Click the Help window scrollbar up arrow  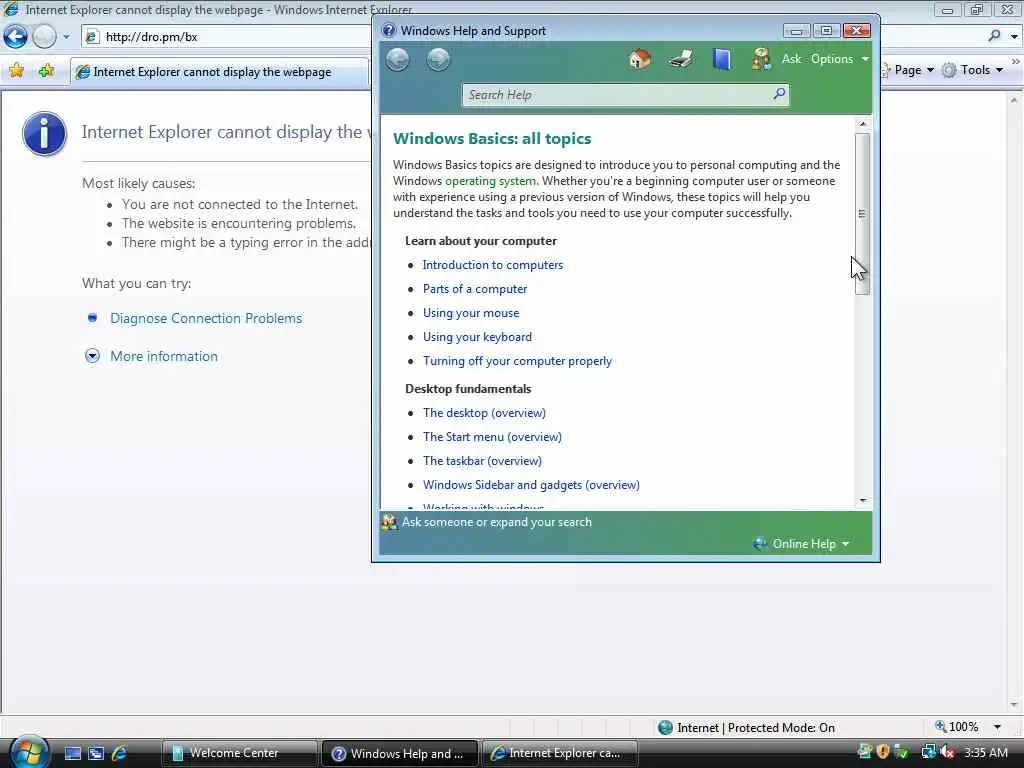tap(863, 124)
